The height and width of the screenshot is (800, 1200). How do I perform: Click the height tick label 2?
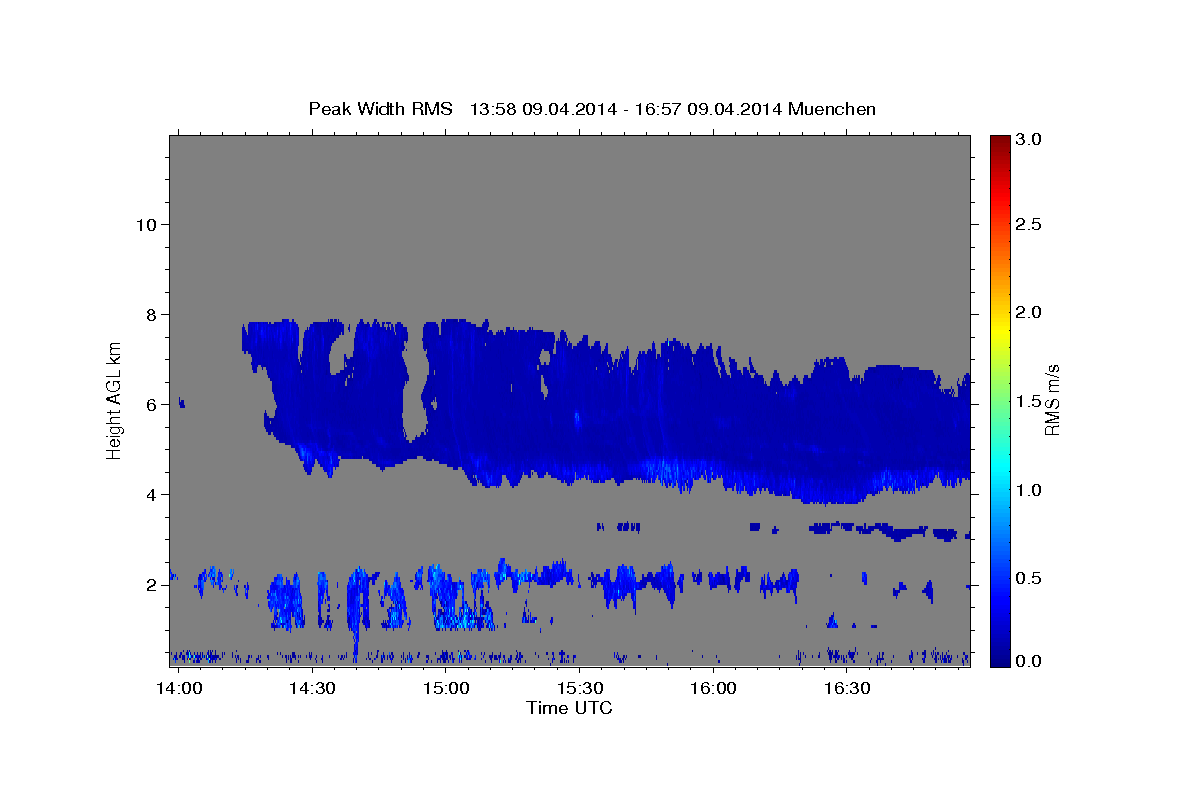pyautogui.click(x=150, y=584)
